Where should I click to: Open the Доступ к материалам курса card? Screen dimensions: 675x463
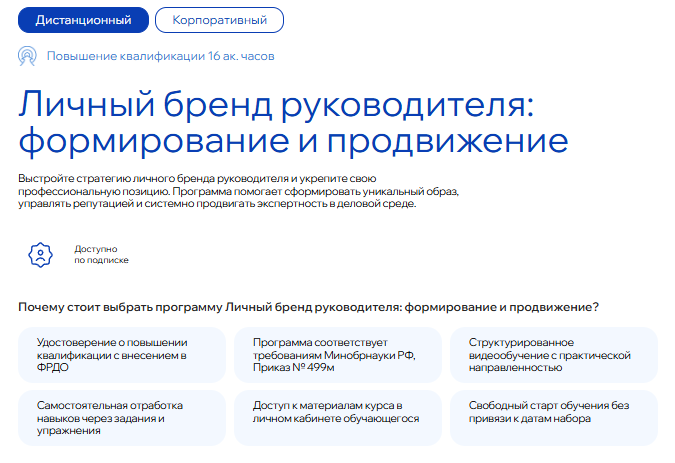click(337, 418)
